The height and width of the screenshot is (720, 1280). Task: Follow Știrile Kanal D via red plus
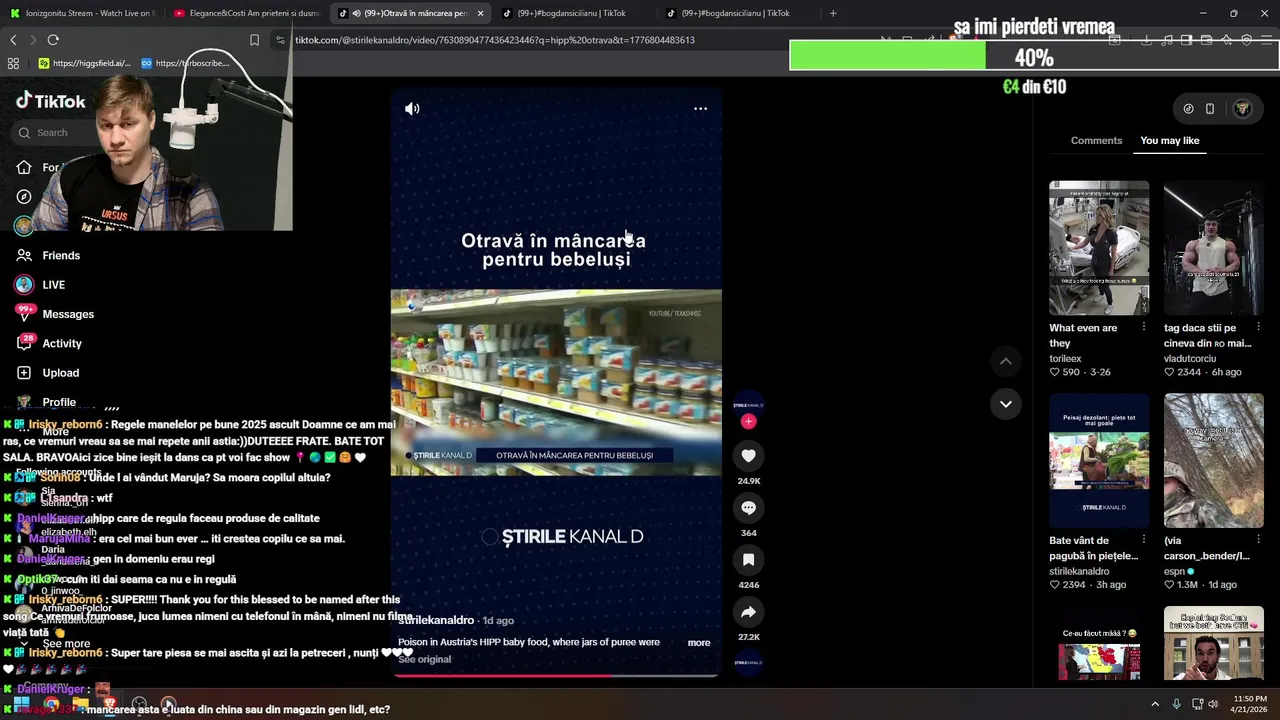[748, 422]
